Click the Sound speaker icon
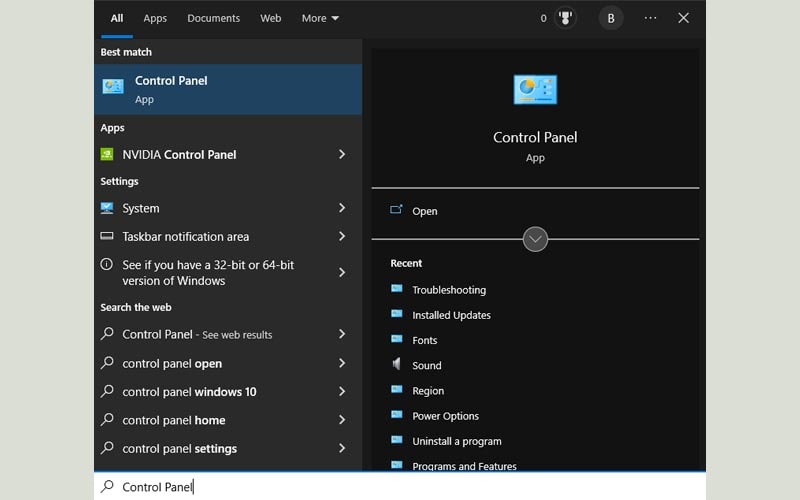800x500 pixels. pyautogui.click(x=396, y=364)
